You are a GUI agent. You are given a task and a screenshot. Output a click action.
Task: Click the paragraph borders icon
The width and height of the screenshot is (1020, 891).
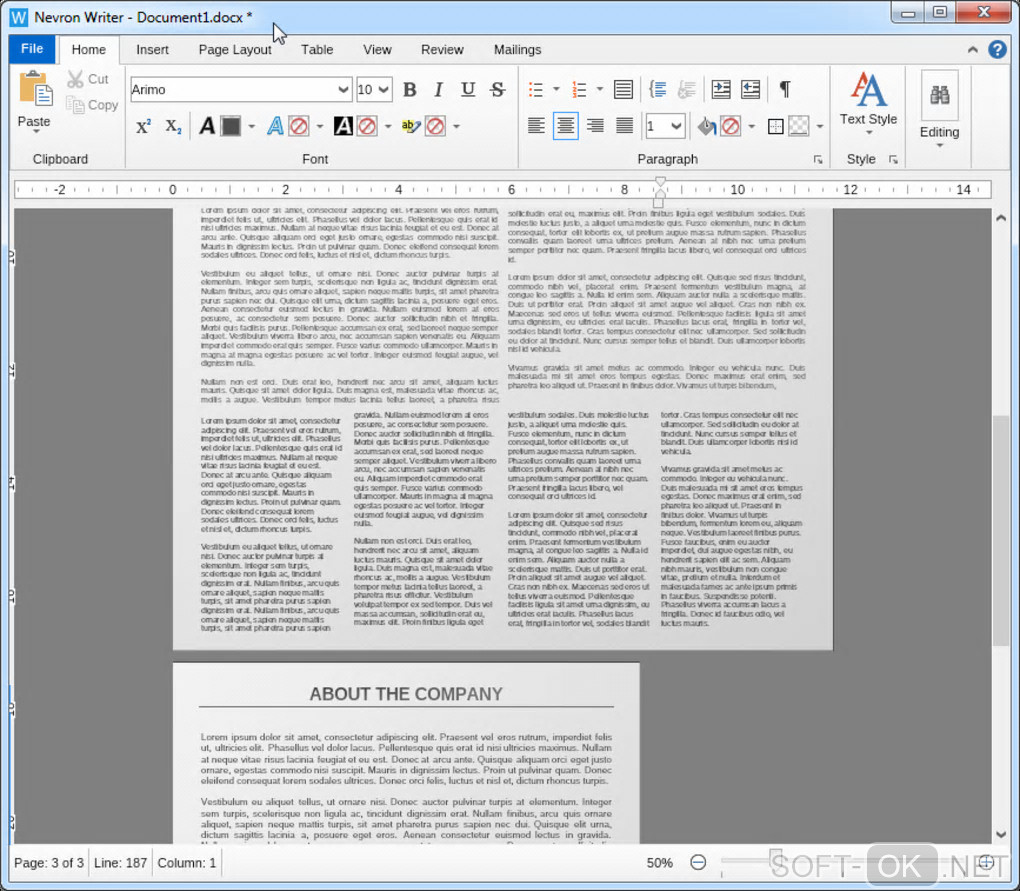point(775,126)
